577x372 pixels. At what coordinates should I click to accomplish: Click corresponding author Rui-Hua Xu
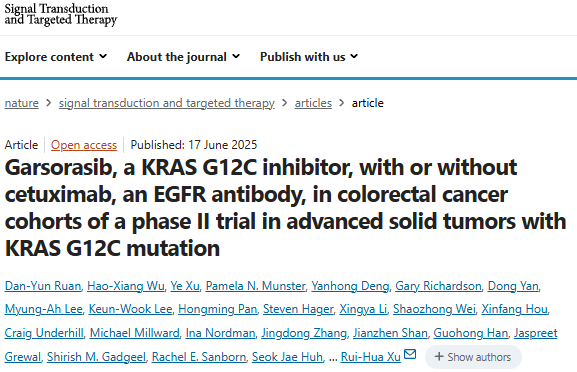[371, 357]
